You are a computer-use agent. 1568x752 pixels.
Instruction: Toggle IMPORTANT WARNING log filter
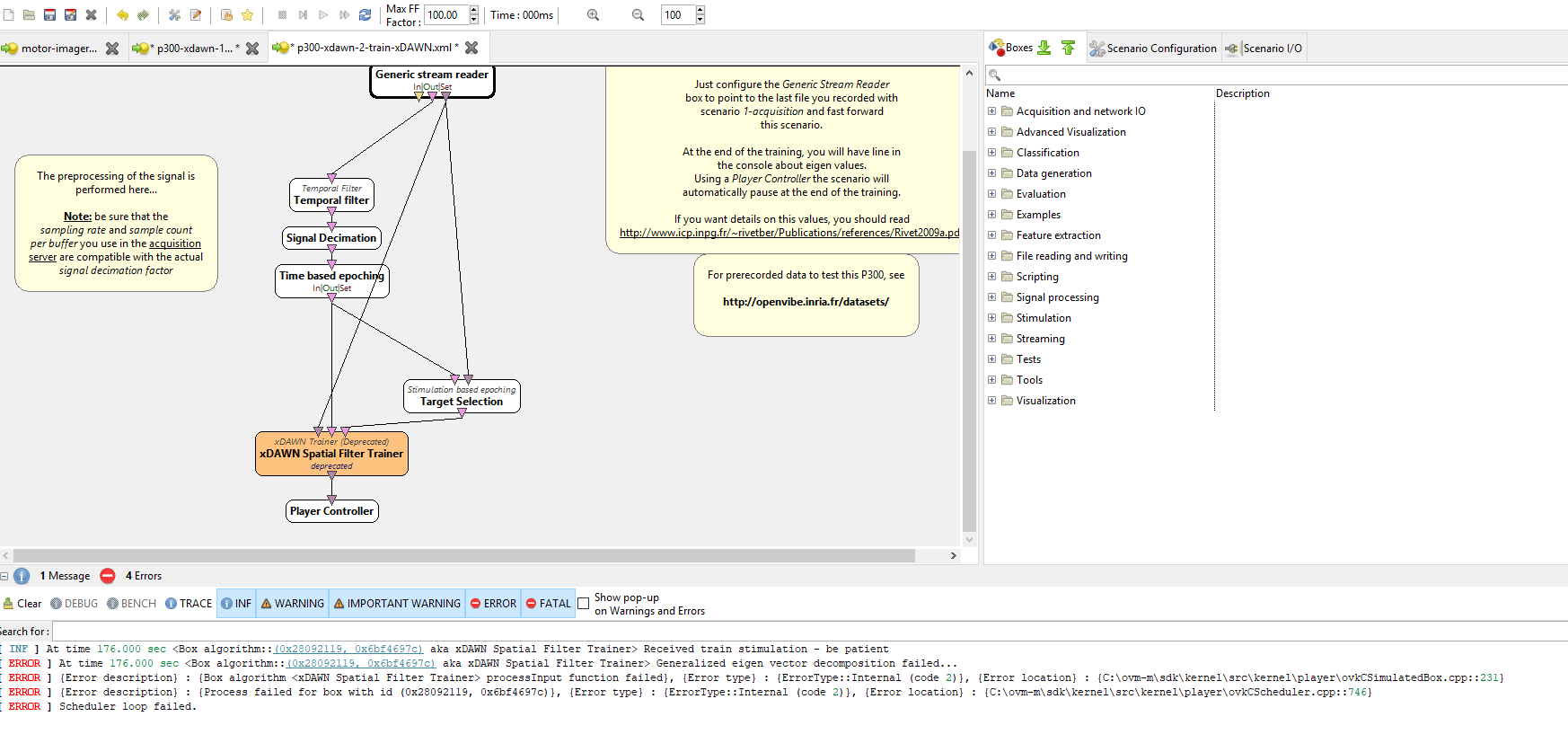[397, 604]
